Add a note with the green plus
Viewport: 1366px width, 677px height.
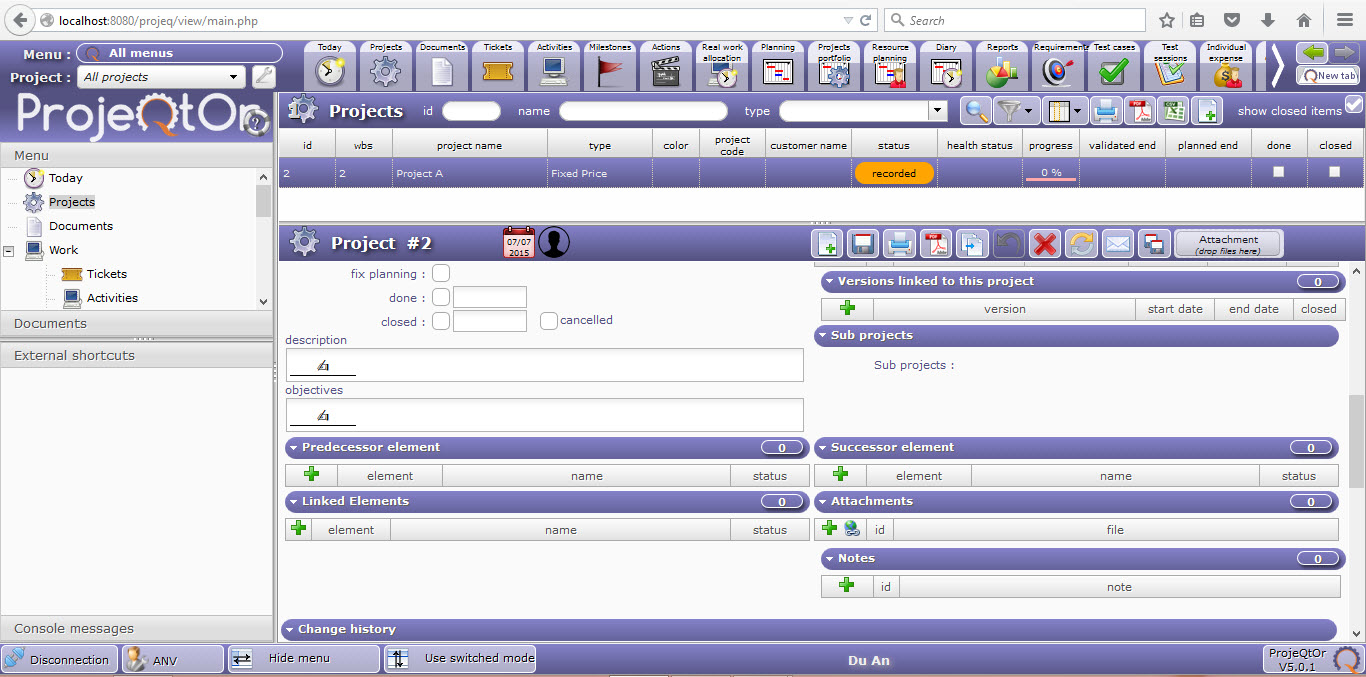[847, 586]
